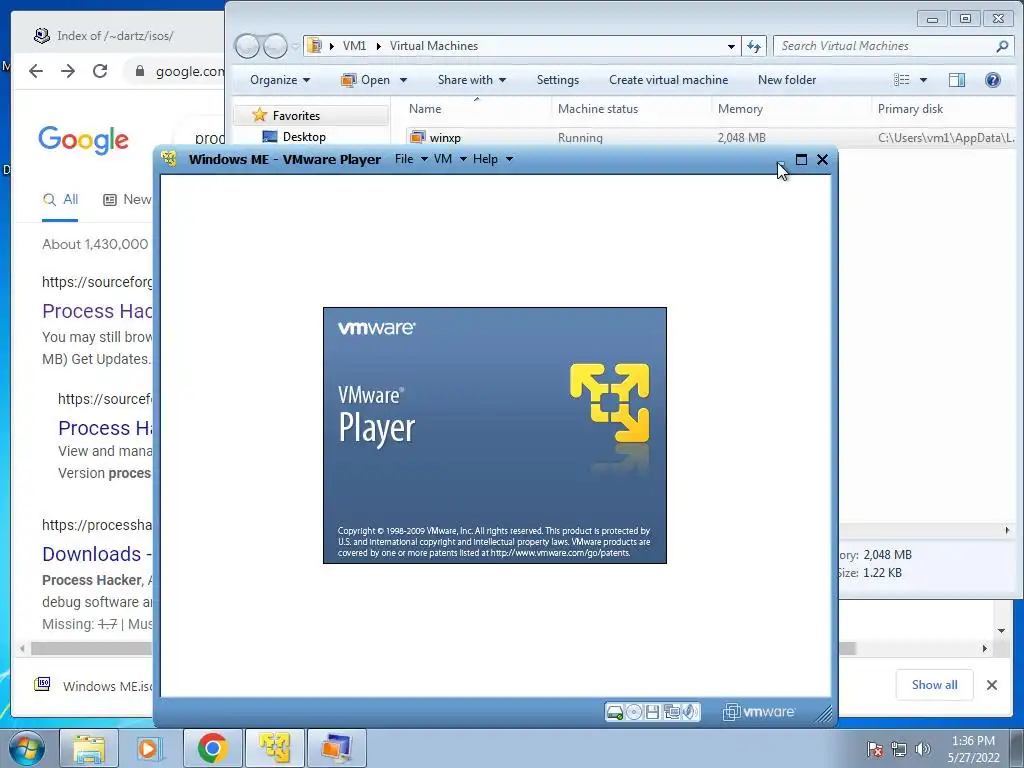
Task: Open the Help menu in VMware Player
Action: (x=492, y=159)
